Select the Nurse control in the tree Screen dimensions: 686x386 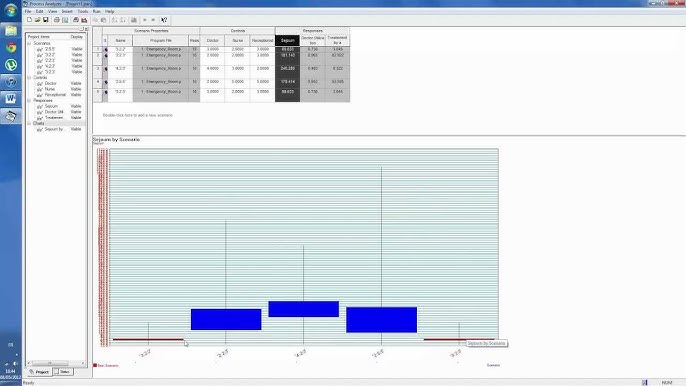click(x=50, y=89)
